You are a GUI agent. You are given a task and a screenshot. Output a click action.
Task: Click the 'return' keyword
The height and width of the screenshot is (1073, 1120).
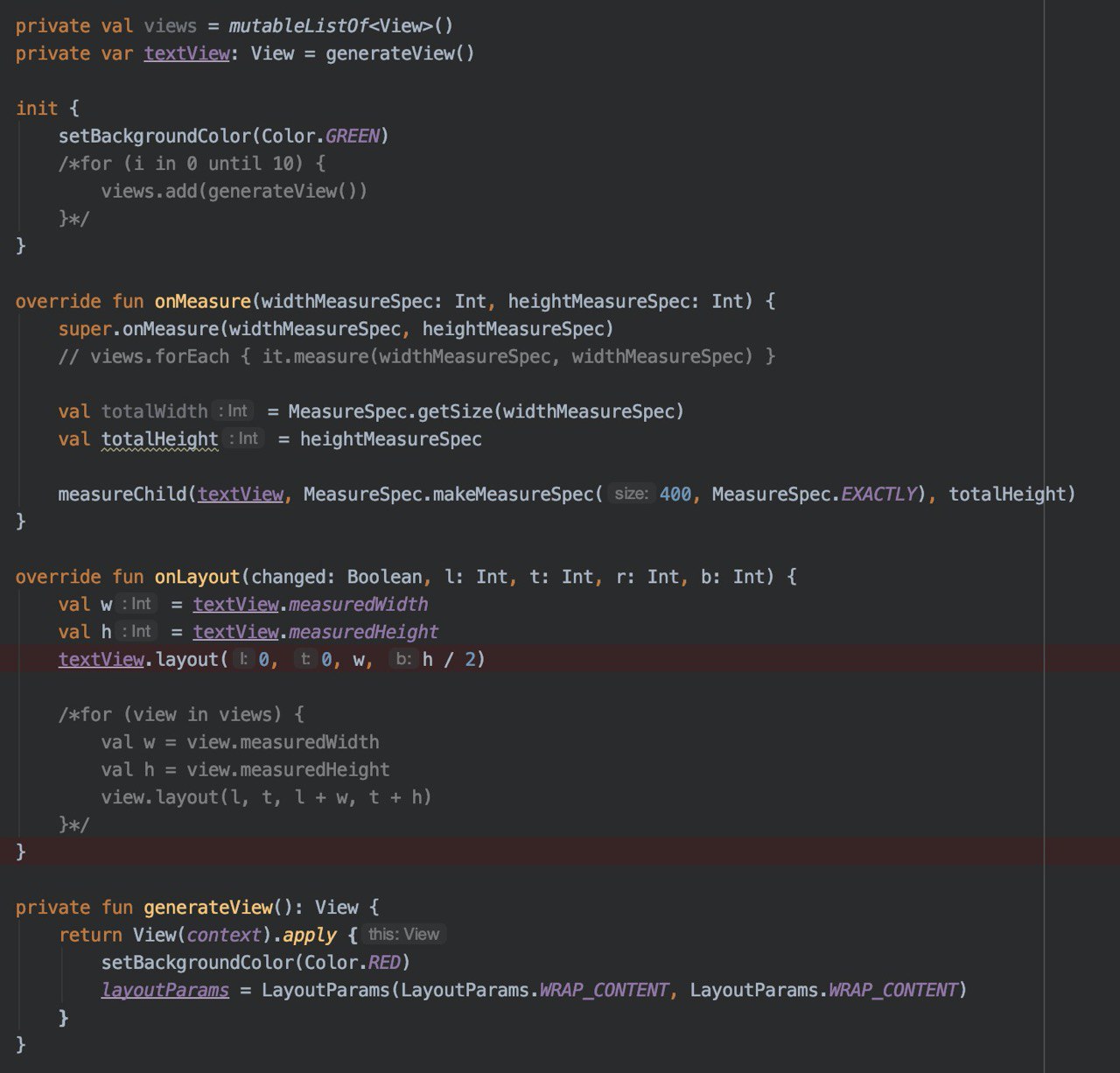coord(90,935)
